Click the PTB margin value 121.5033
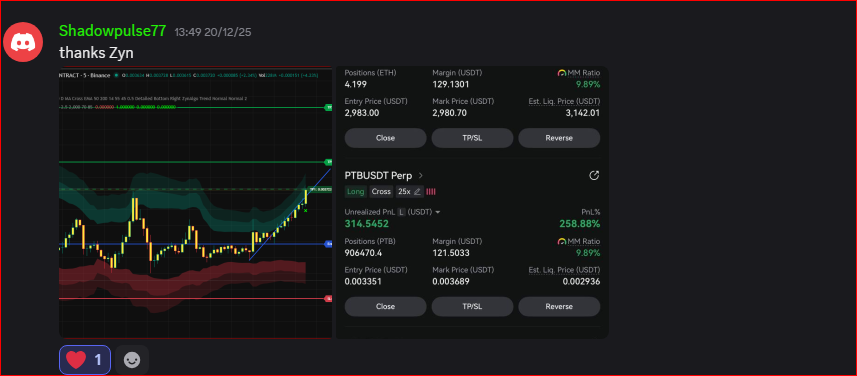Image resolution: width=857 pixels, height=376 pixels. click(451, 253)
